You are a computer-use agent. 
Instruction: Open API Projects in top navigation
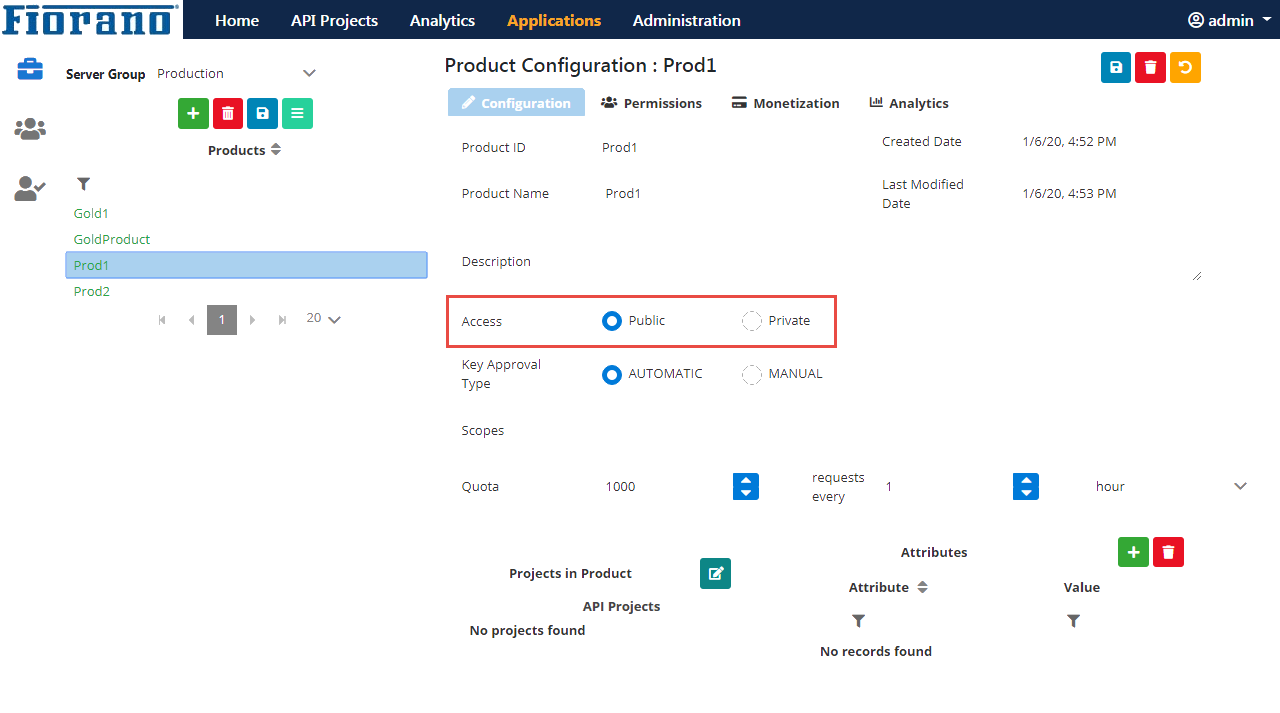click(334, 20)
